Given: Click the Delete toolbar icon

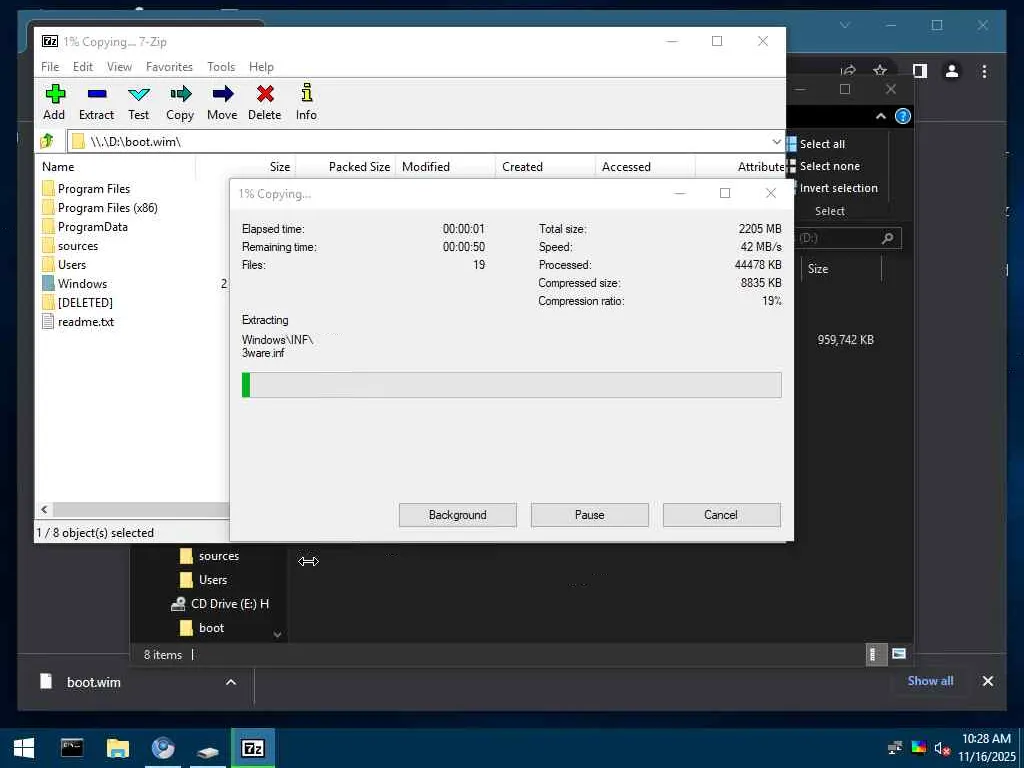Looking at the screenshot, I should pyautogui.click(x=264, y=103).
